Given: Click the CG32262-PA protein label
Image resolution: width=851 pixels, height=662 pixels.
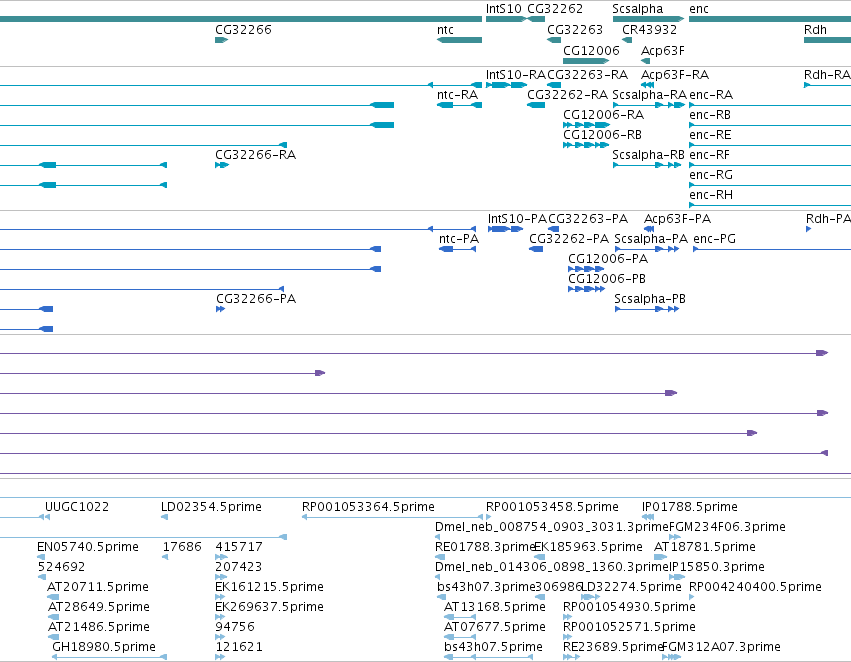Looking at the screenshot, I should pos(569,239).
